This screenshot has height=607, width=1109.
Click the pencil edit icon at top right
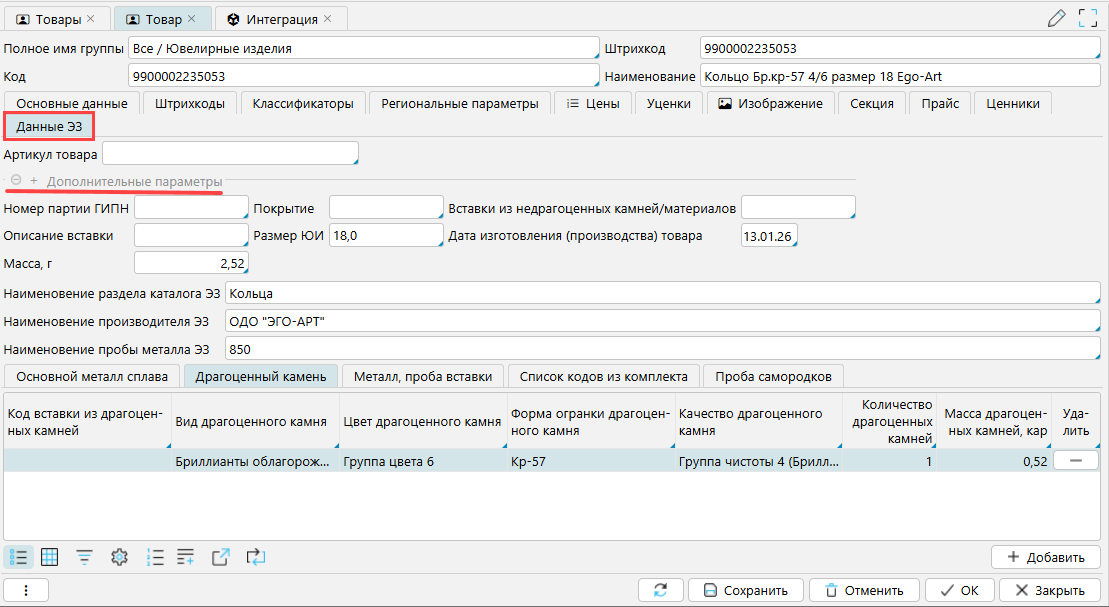point(1056,18)
